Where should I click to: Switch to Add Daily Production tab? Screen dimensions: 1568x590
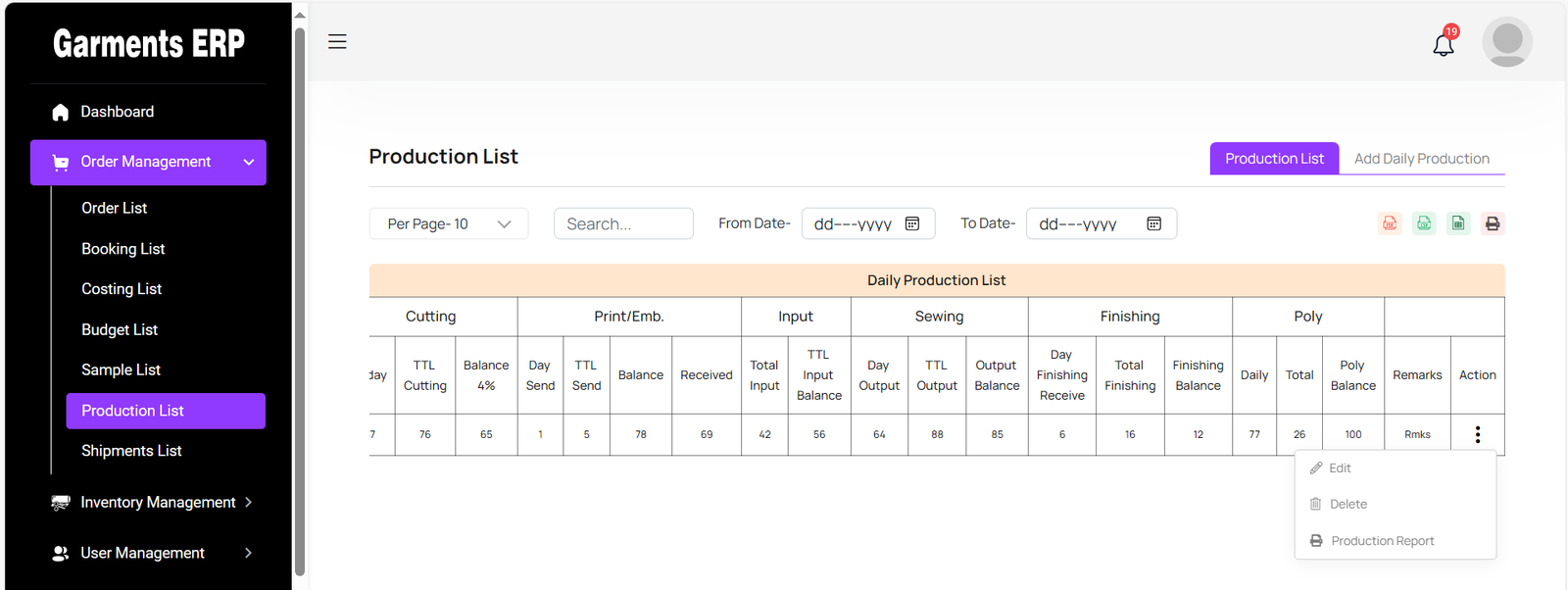point(1421,159)
